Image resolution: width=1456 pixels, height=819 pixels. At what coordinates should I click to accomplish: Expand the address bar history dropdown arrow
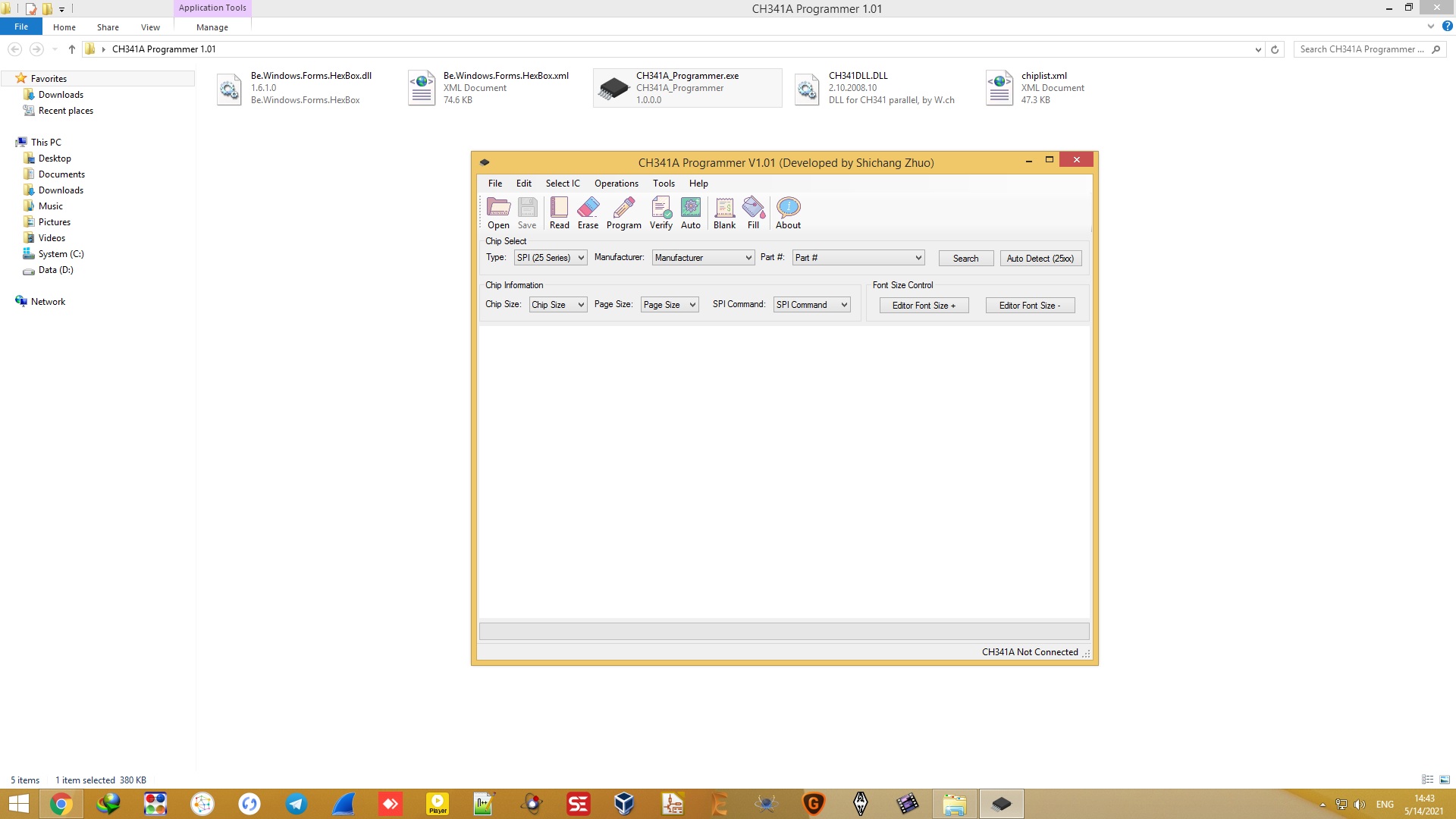[1258, 49]
